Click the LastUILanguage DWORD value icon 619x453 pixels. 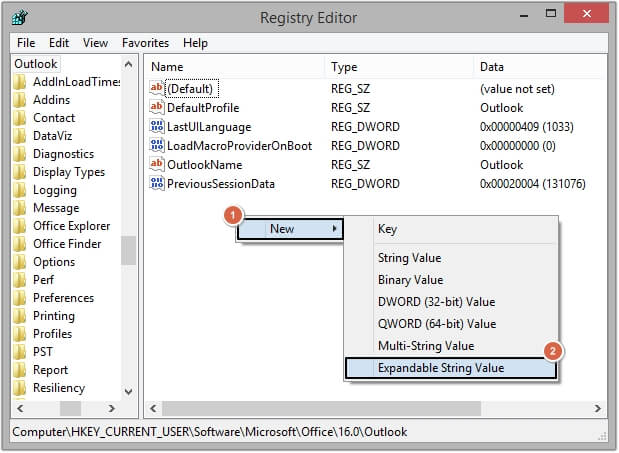click(x=156, y=127)
